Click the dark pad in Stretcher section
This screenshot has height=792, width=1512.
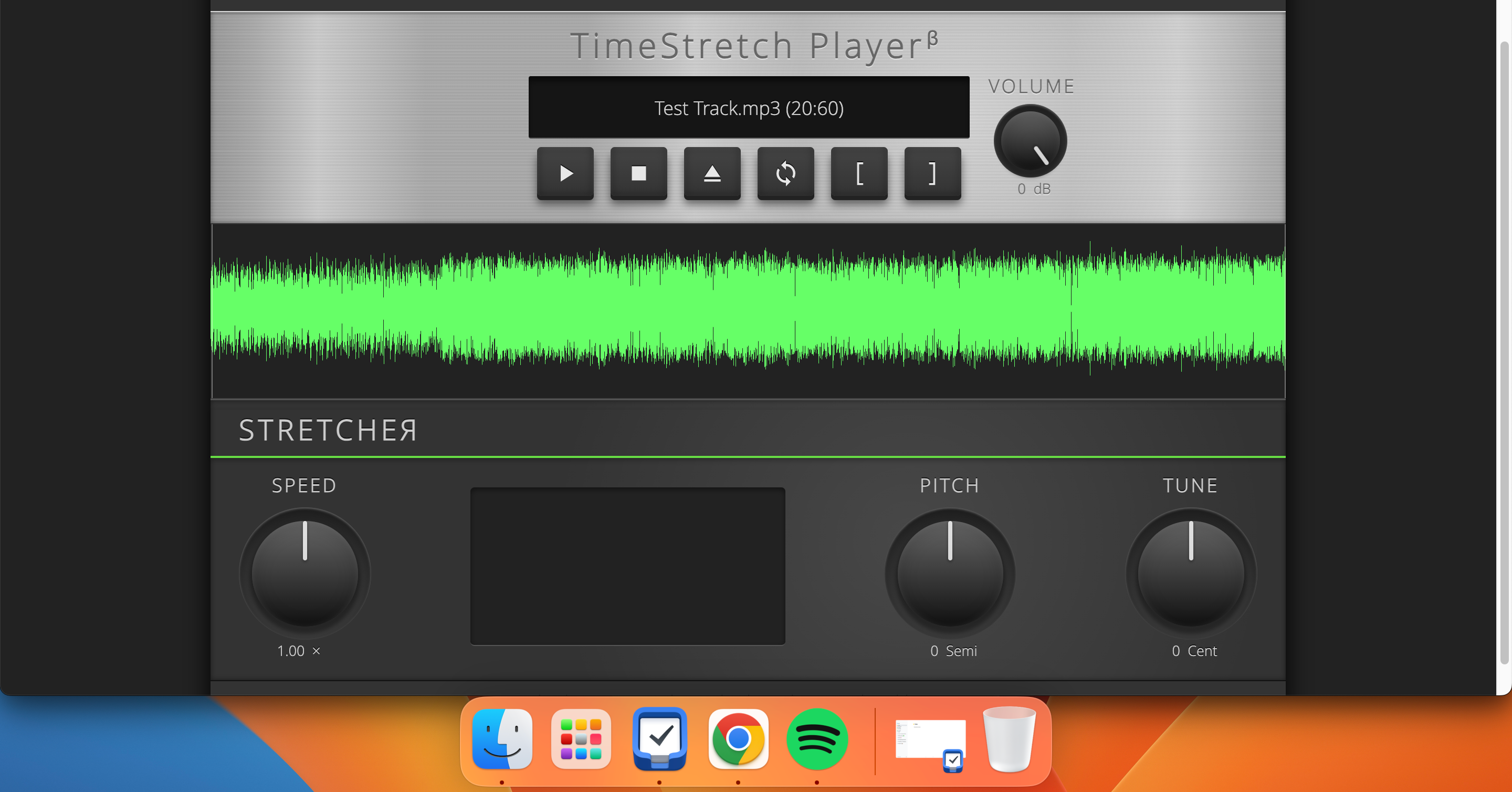pyautogui.click(x=627, y=566)
